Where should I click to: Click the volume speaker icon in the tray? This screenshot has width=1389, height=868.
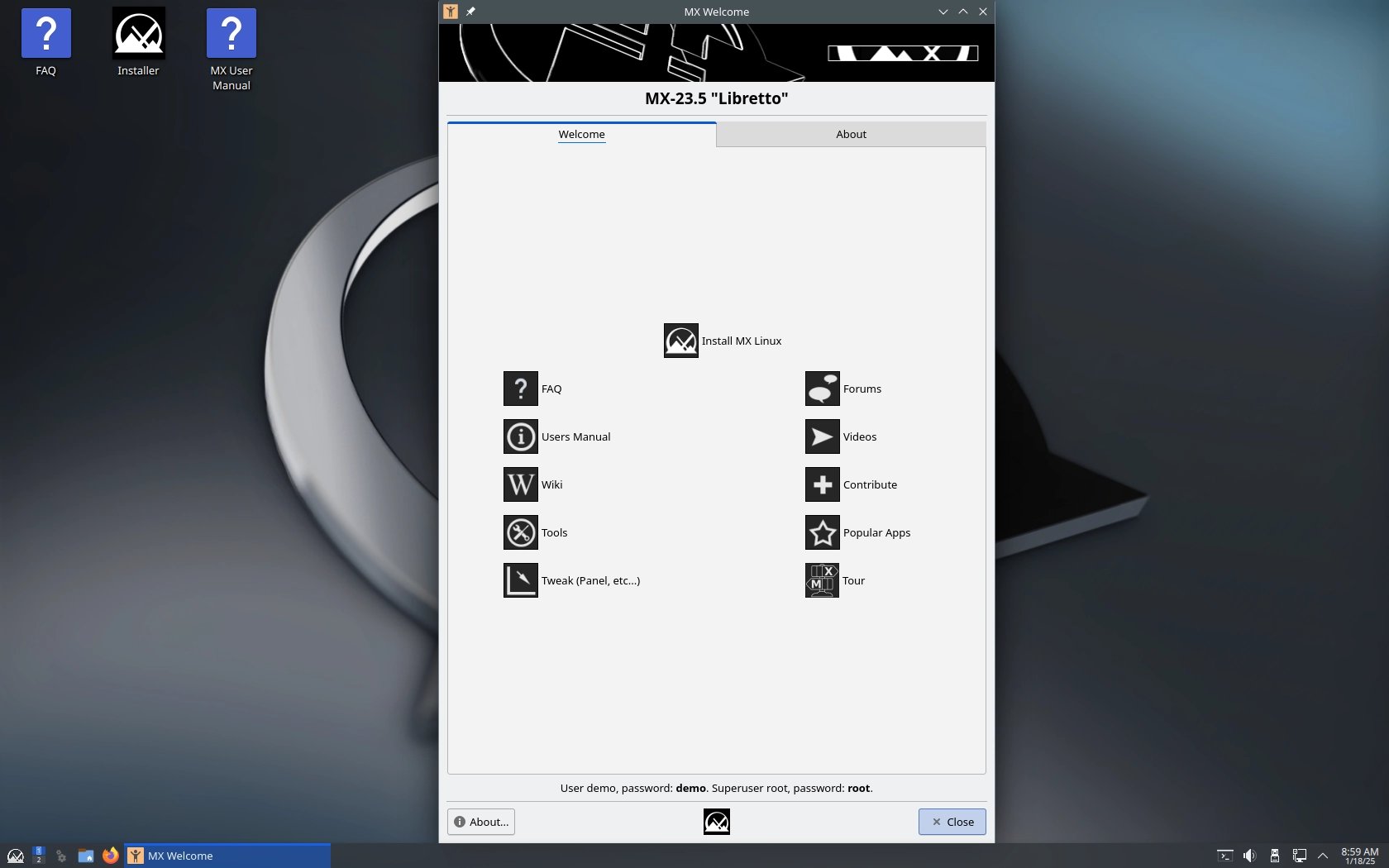(1249, 856)
